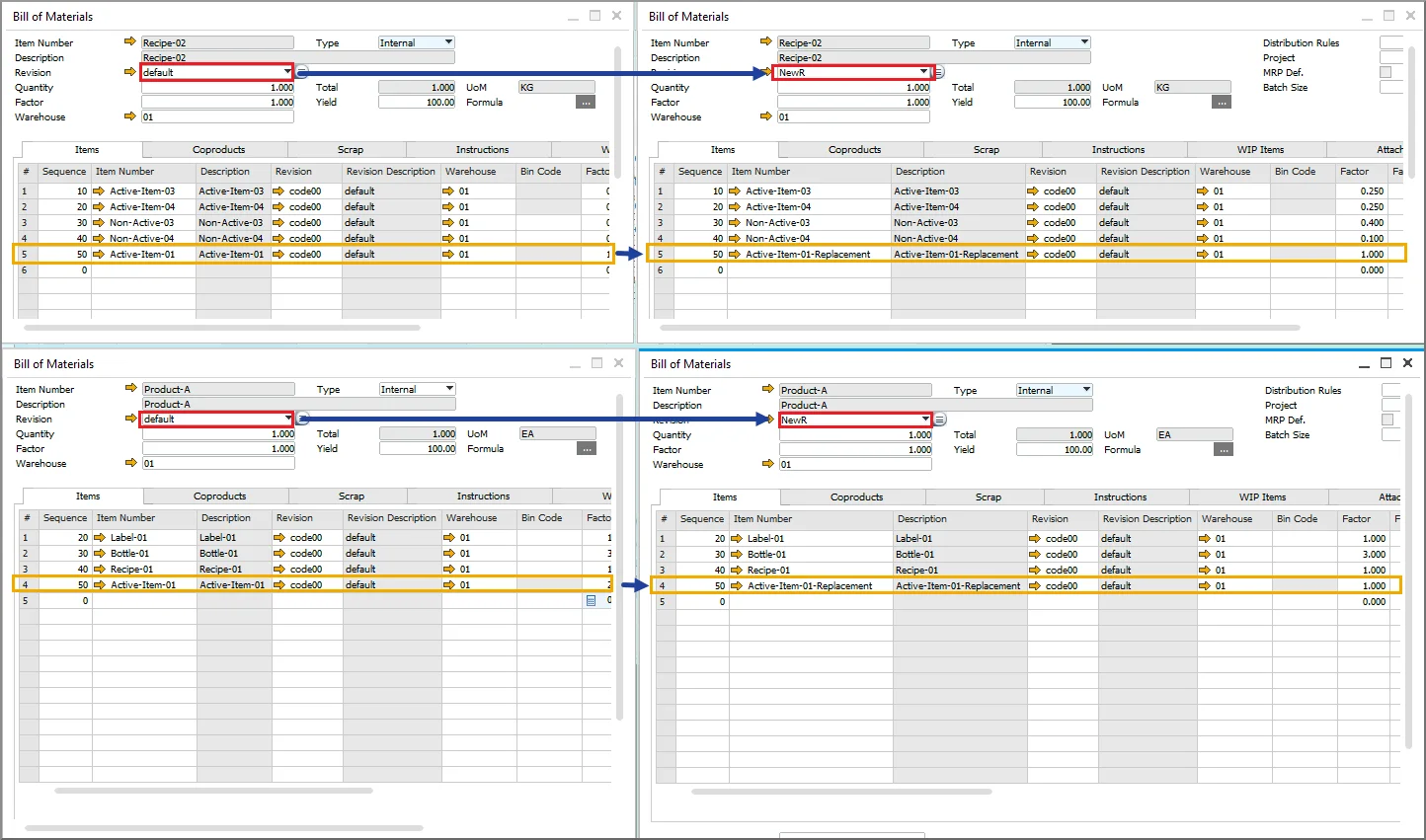Open Bottle-01 item link arrow in Product-A NewR window
The height and width of the screenshot is (840, 1426).
click(x=736, y=554)
